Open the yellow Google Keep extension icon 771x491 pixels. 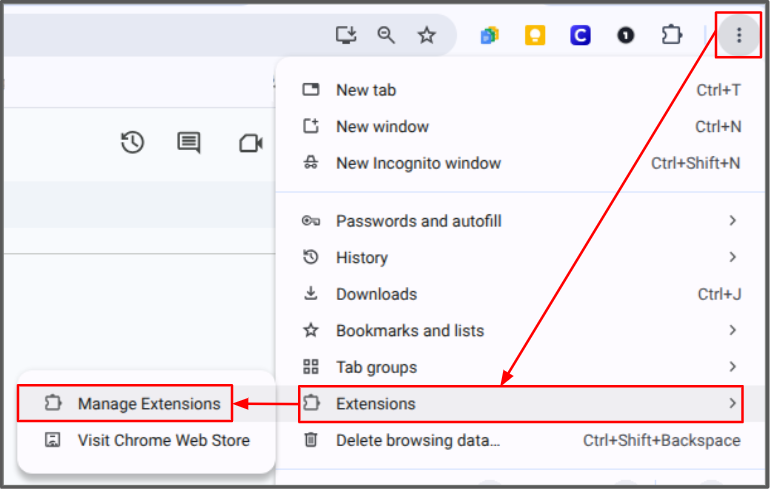click(535, 35)
